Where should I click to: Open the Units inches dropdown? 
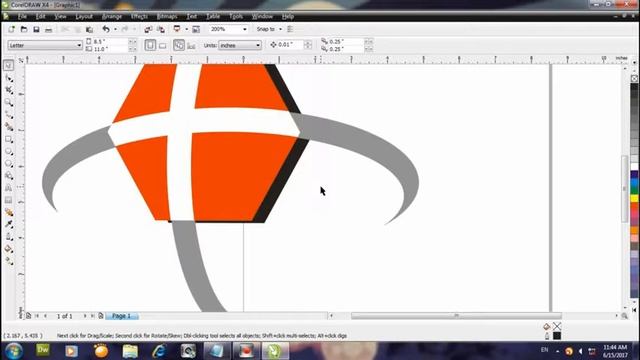point(240,45)
